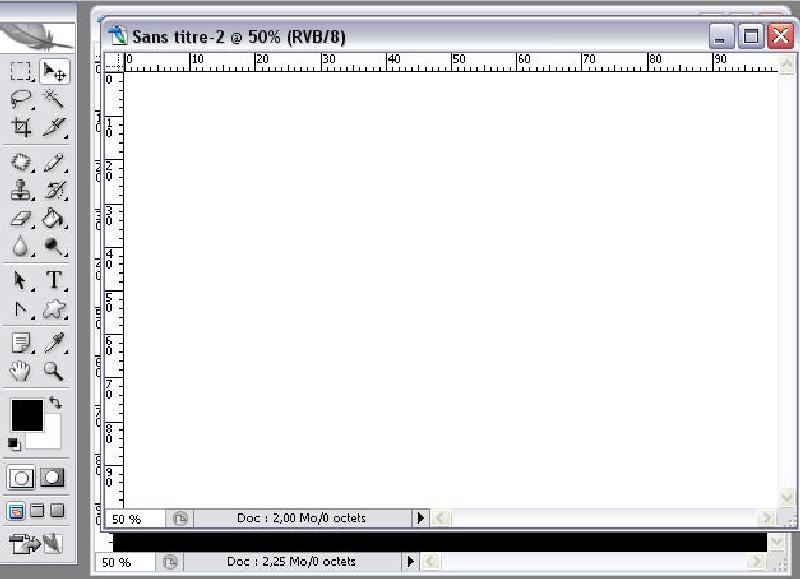
Task: Select the History Brush tool
Action: point(54,190)
